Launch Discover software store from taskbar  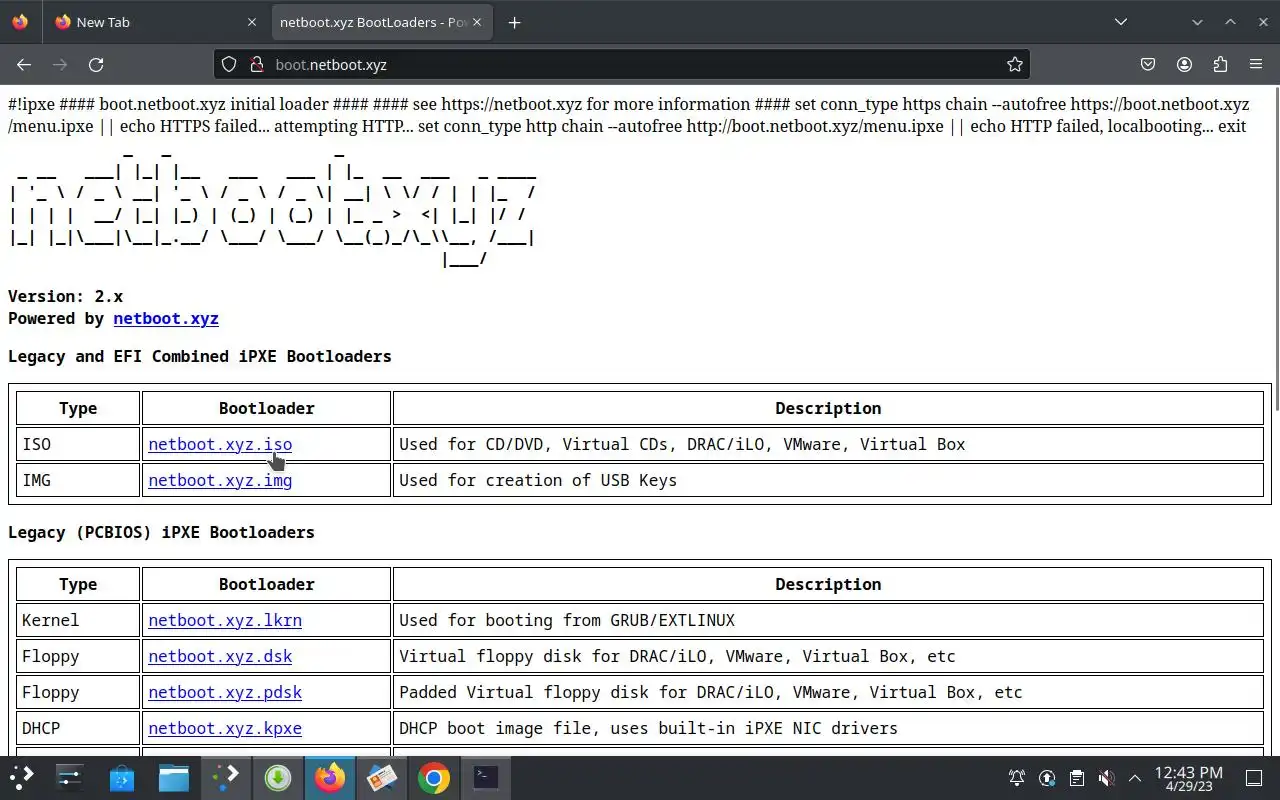(x=122, y=778)
